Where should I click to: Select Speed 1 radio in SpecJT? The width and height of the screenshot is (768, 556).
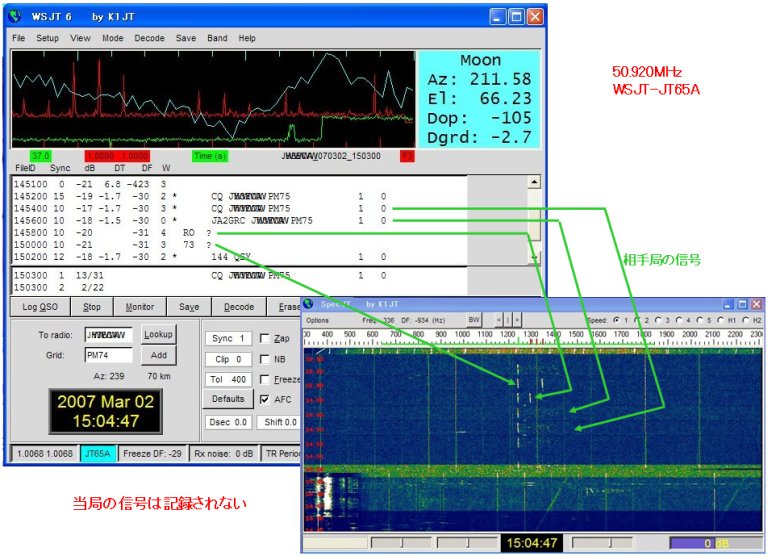coord(616,320)
